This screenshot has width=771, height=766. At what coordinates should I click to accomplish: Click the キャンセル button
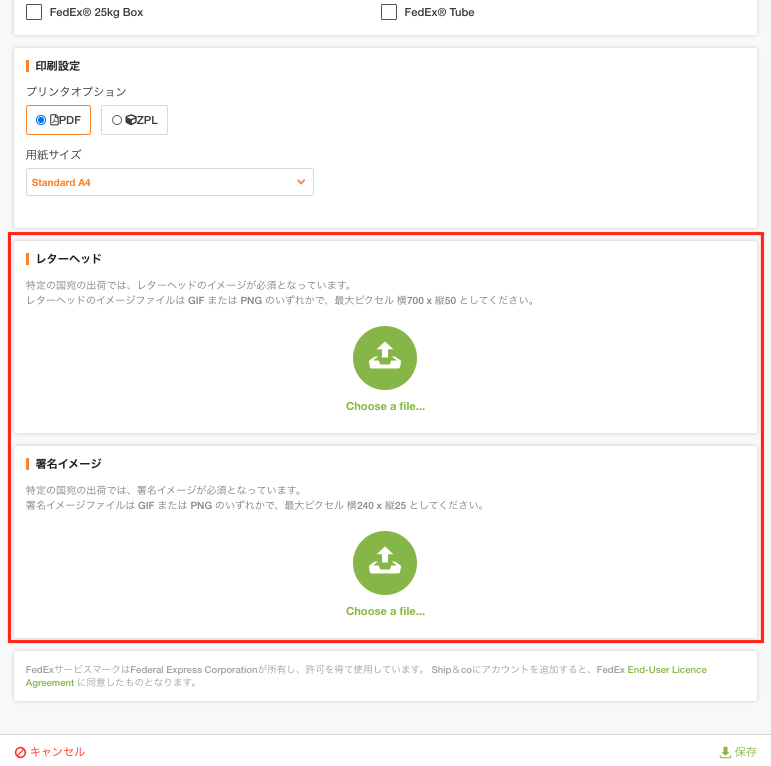pos(50,752)
